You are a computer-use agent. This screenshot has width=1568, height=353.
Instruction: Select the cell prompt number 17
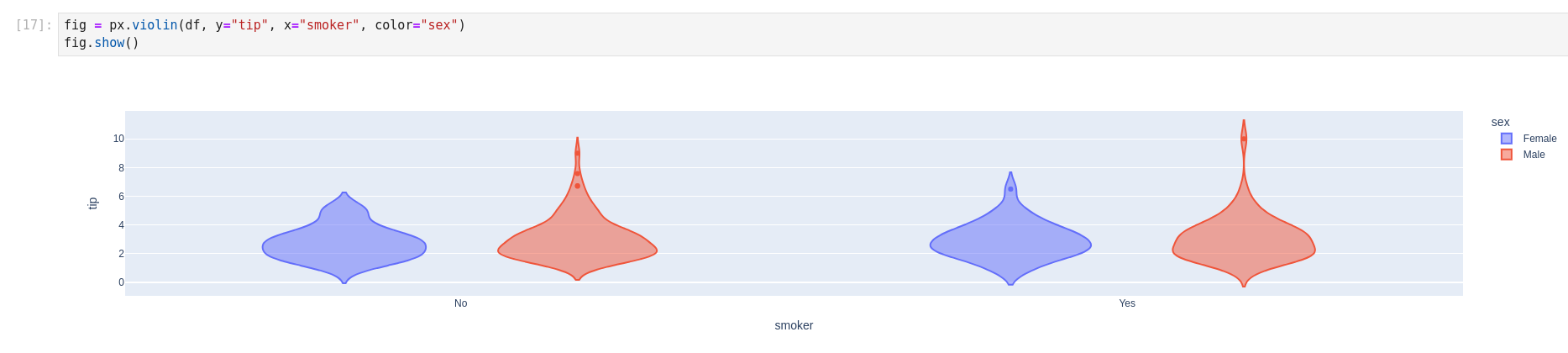pyautogui.click(x=34, y=25)
